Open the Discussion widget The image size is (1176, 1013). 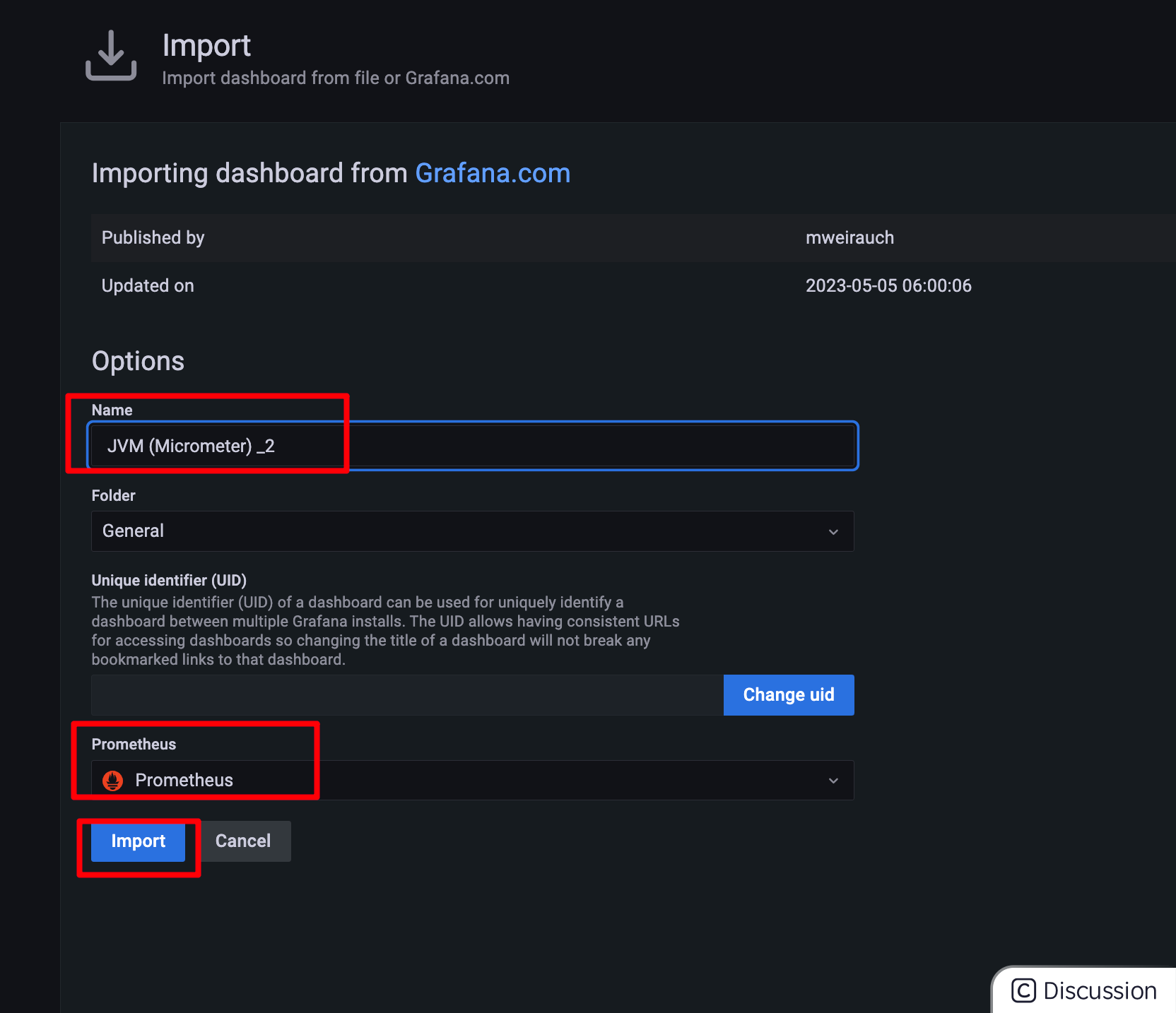(1084, 990)
